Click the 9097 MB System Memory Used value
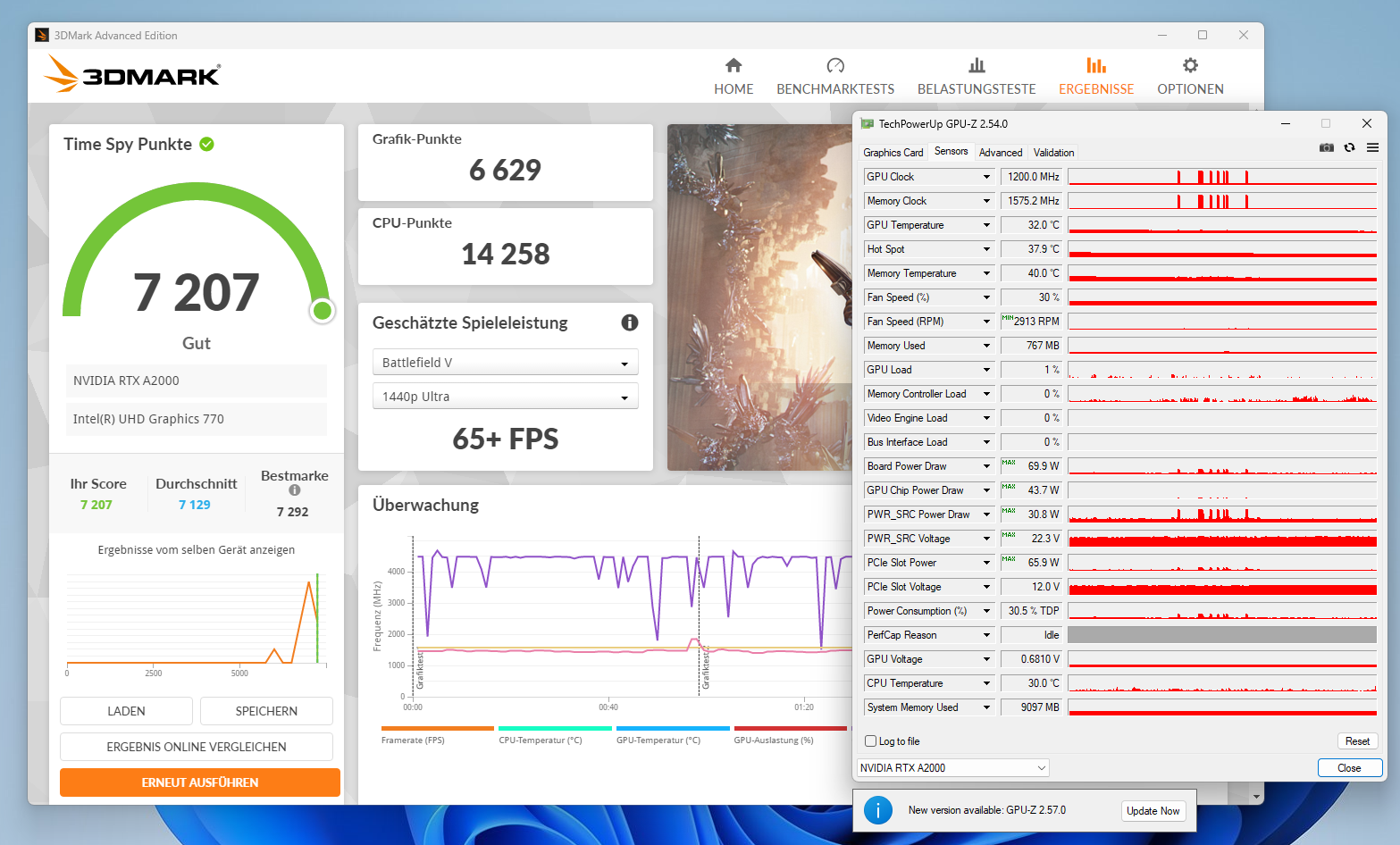 [1032, 707]
